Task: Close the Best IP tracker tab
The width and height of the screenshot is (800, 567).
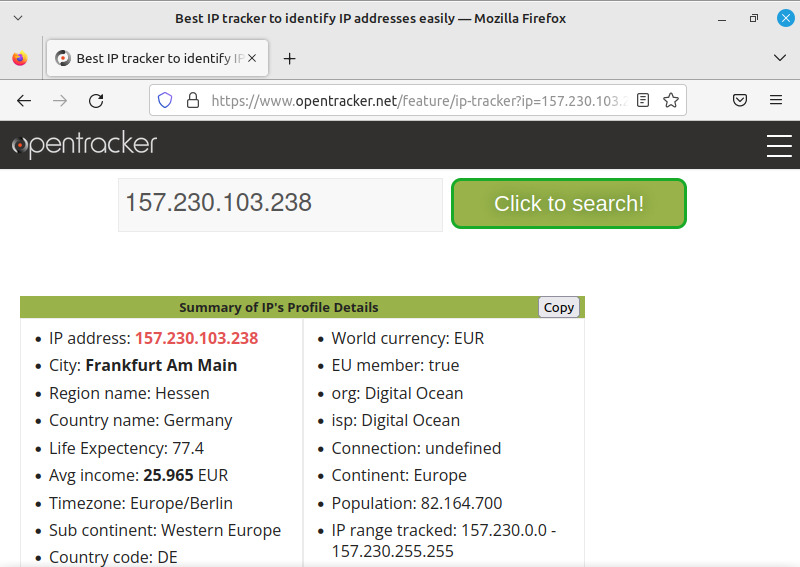Action: coord(252,58)
